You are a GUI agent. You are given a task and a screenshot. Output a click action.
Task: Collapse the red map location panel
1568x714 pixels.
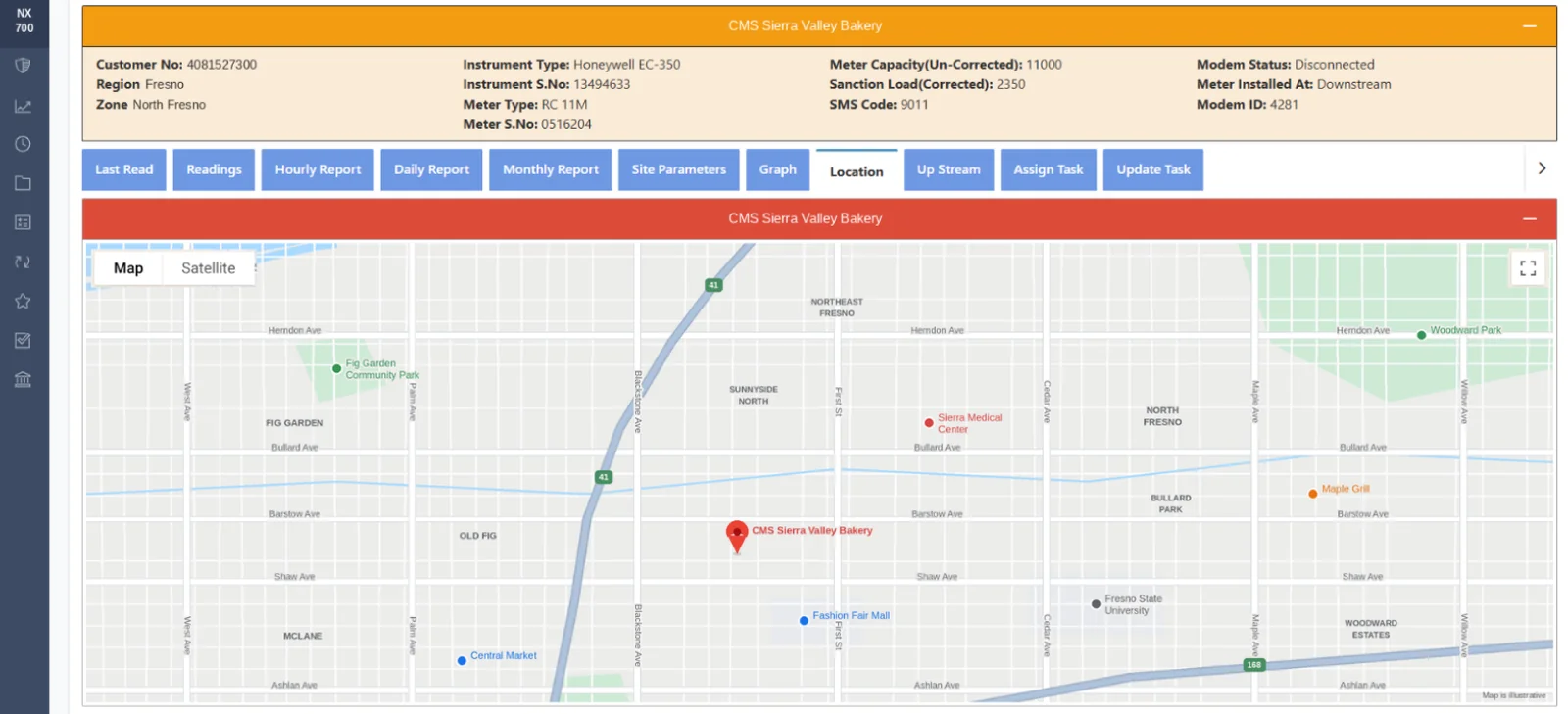coord(1529,219)
